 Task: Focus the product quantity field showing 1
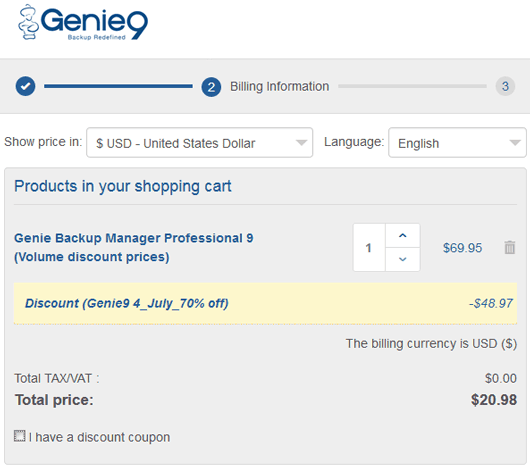[369, 248]
